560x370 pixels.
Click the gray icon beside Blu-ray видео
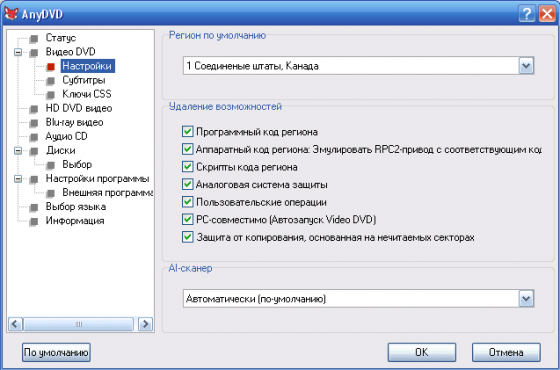[x=34, y=123]
